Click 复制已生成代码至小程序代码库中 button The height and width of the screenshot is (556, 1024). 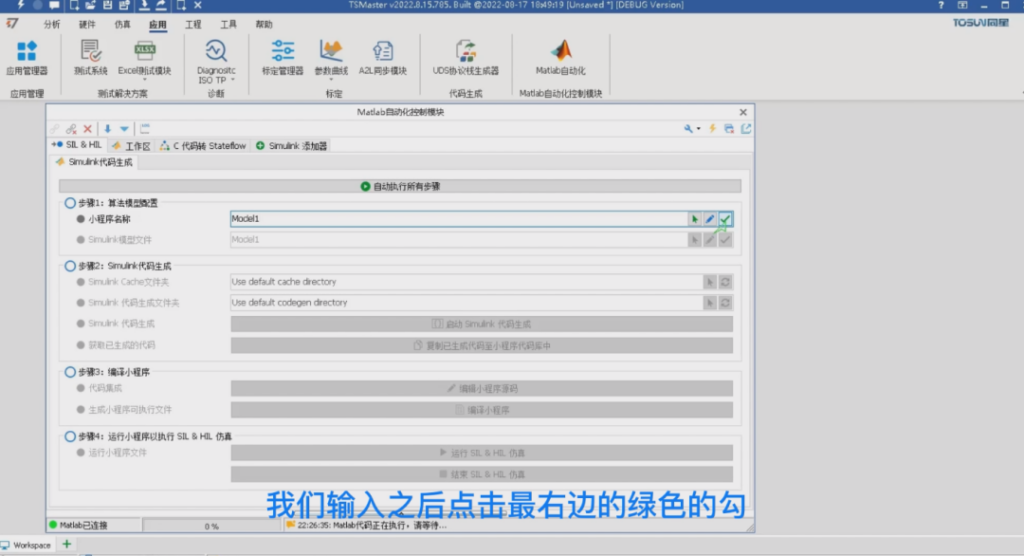(x=481, y=346)
